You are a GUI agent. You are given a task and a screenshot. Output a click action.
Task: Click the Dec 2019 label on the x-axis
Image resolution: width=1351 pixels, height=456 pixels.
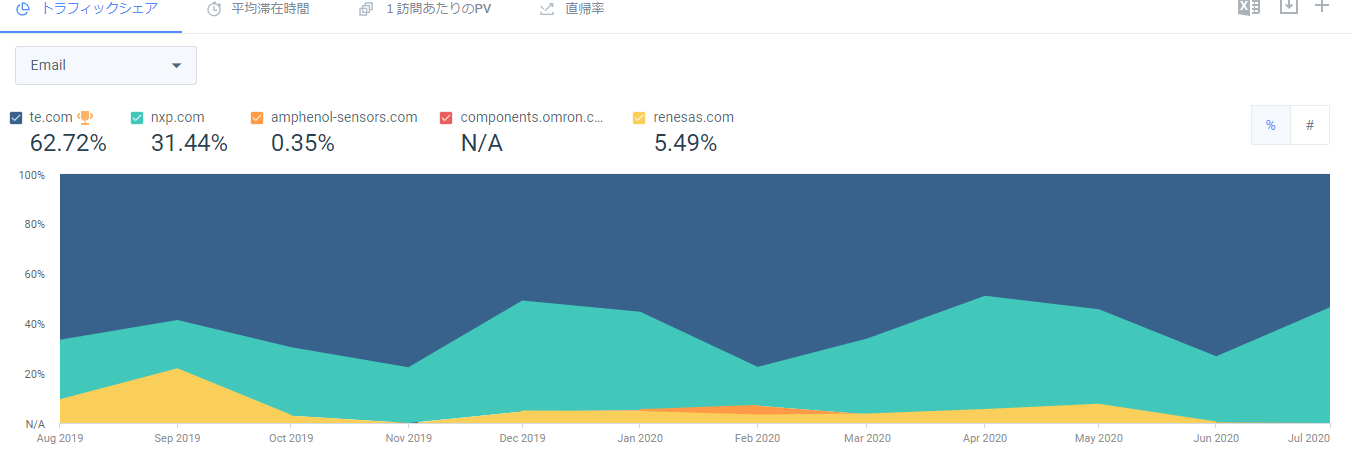(521, 438)
